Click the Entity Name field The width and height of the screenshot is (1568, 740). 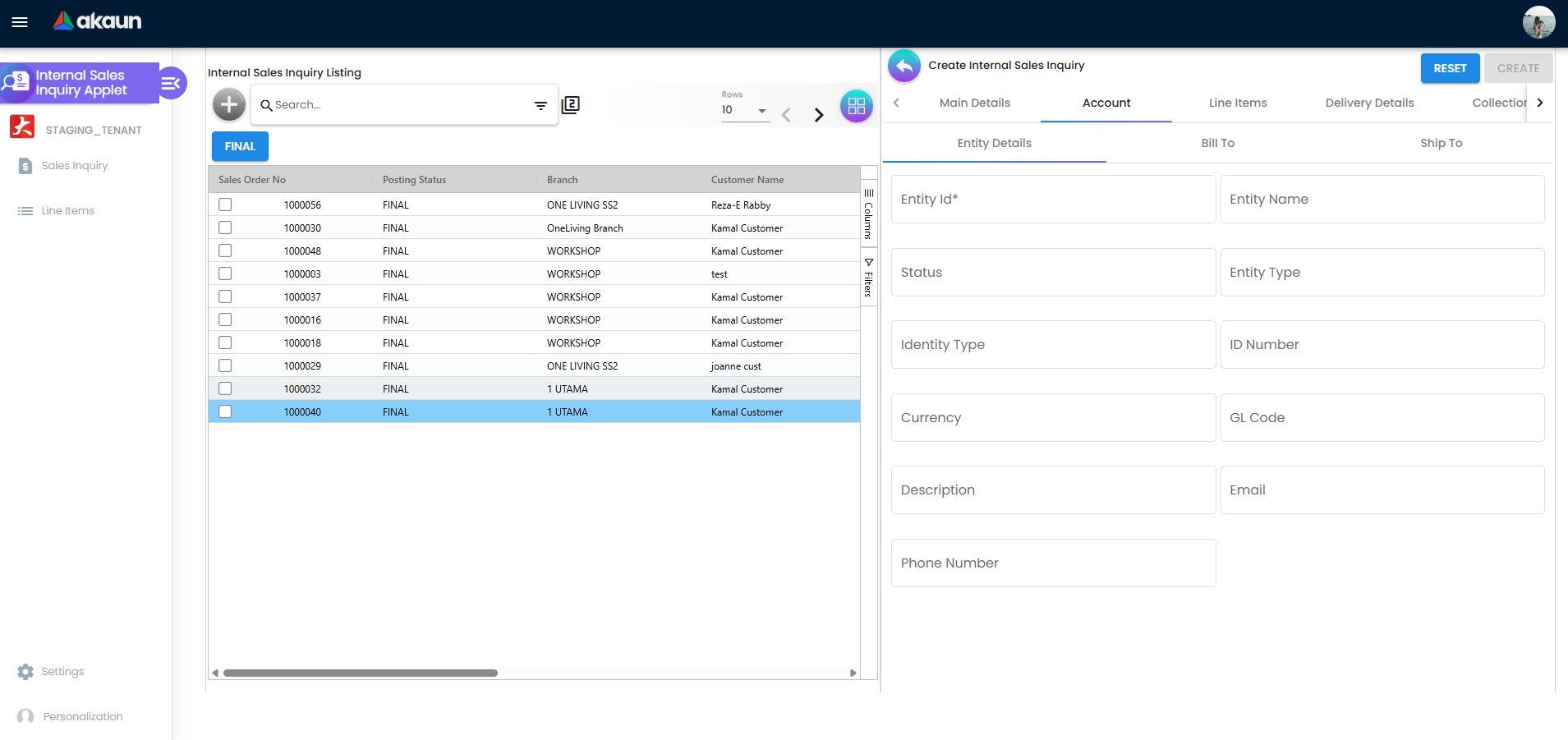(1382, 199)
